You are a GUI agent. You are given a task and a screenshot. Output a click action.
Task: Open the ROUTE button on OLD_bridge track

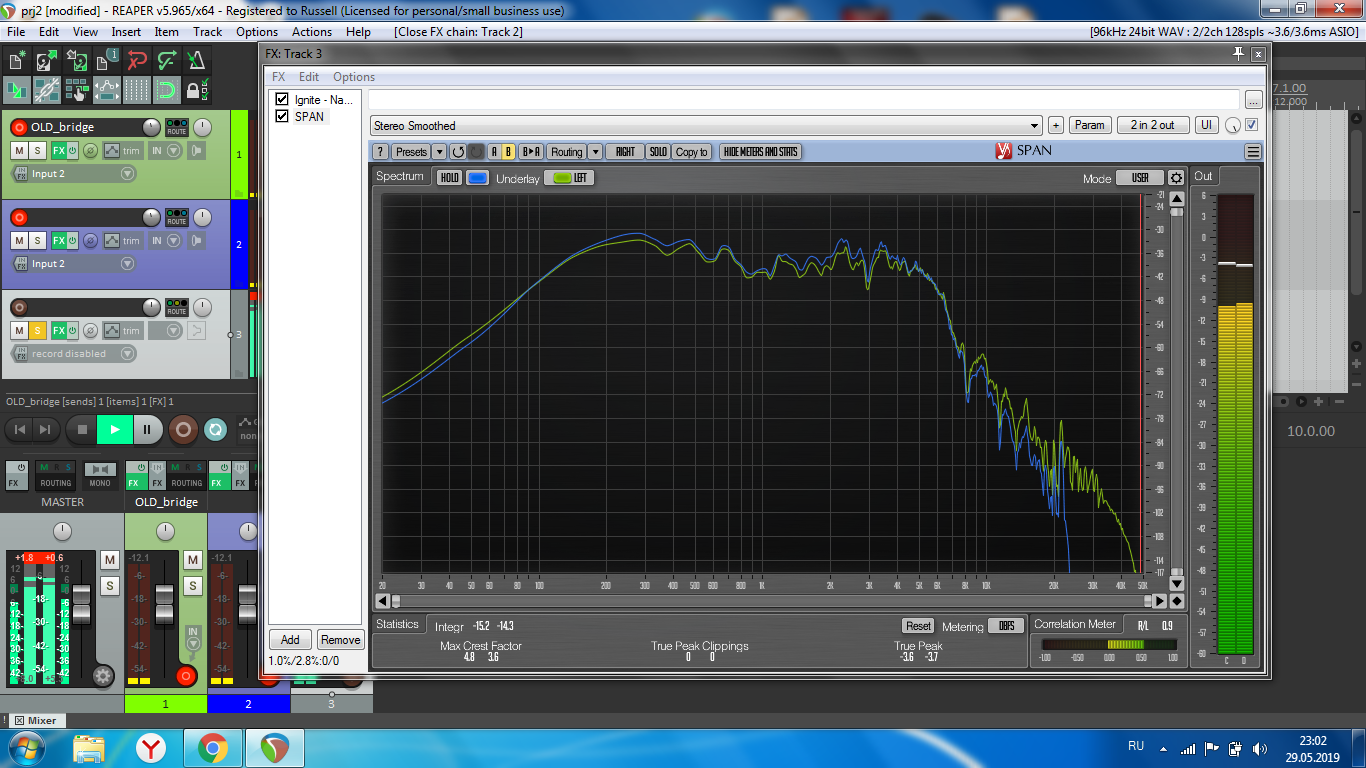point(177,128)
